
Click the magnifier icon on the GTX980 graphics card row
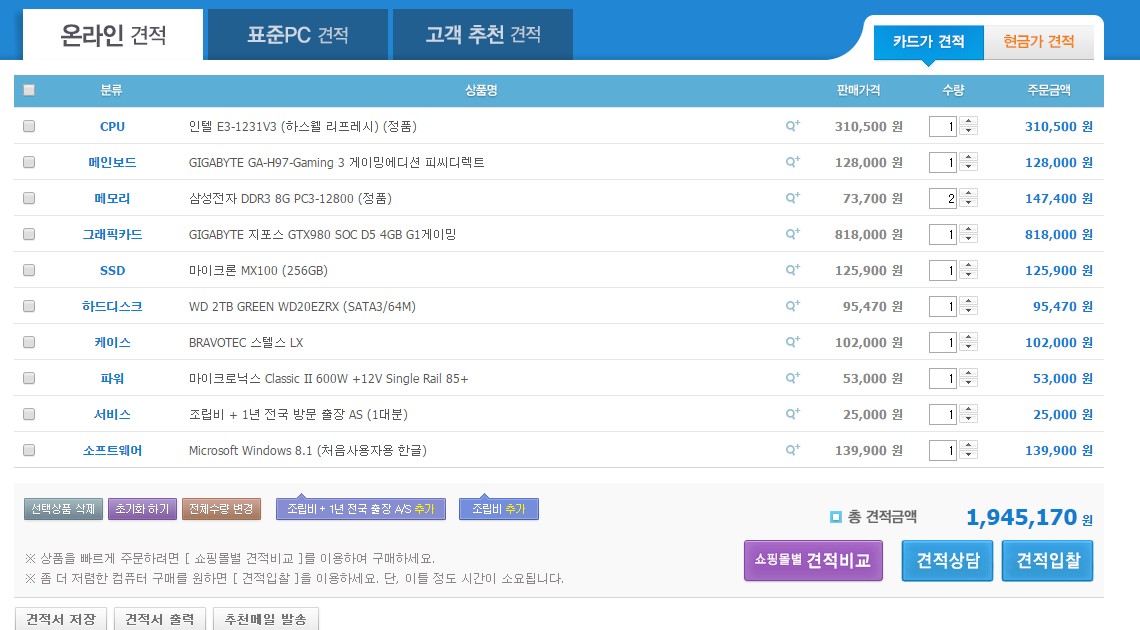pyautogui.click(x=792, y=234)
